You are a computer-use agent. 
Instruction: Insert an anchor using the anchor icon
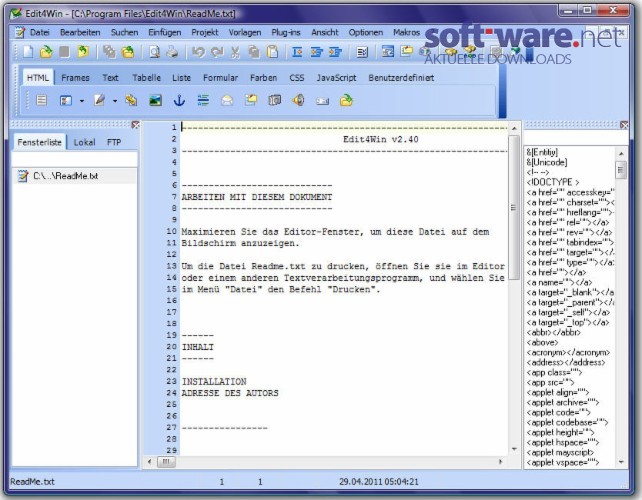tap(179, 100)
